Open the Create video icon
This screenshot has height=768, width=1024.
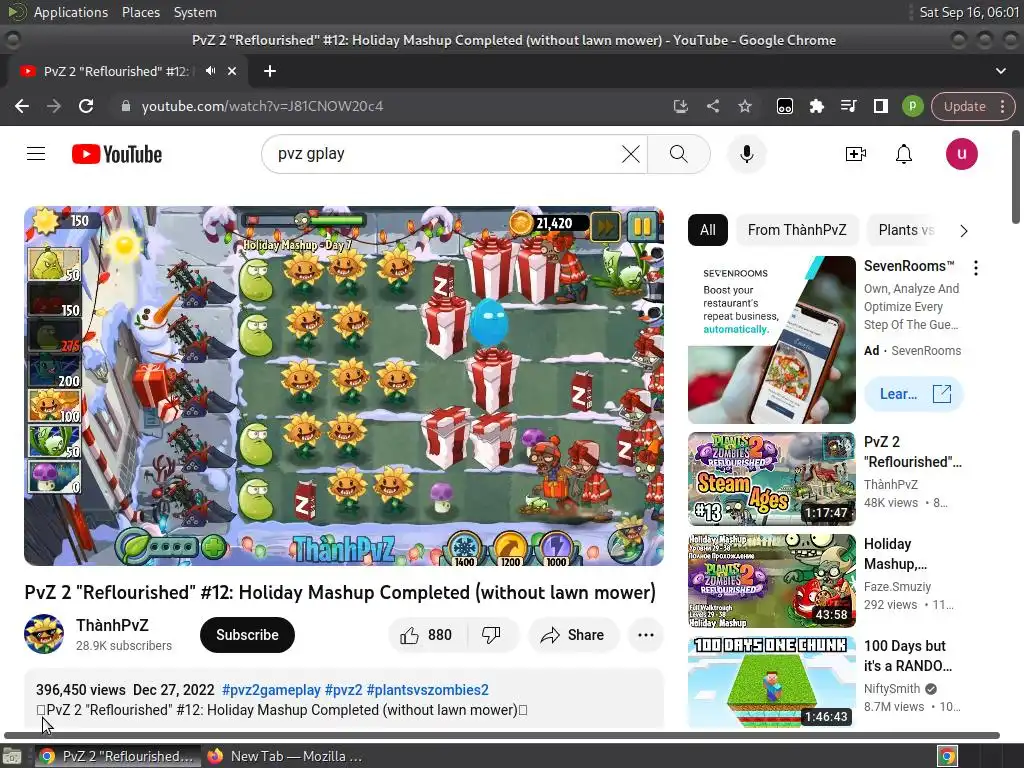856,154
